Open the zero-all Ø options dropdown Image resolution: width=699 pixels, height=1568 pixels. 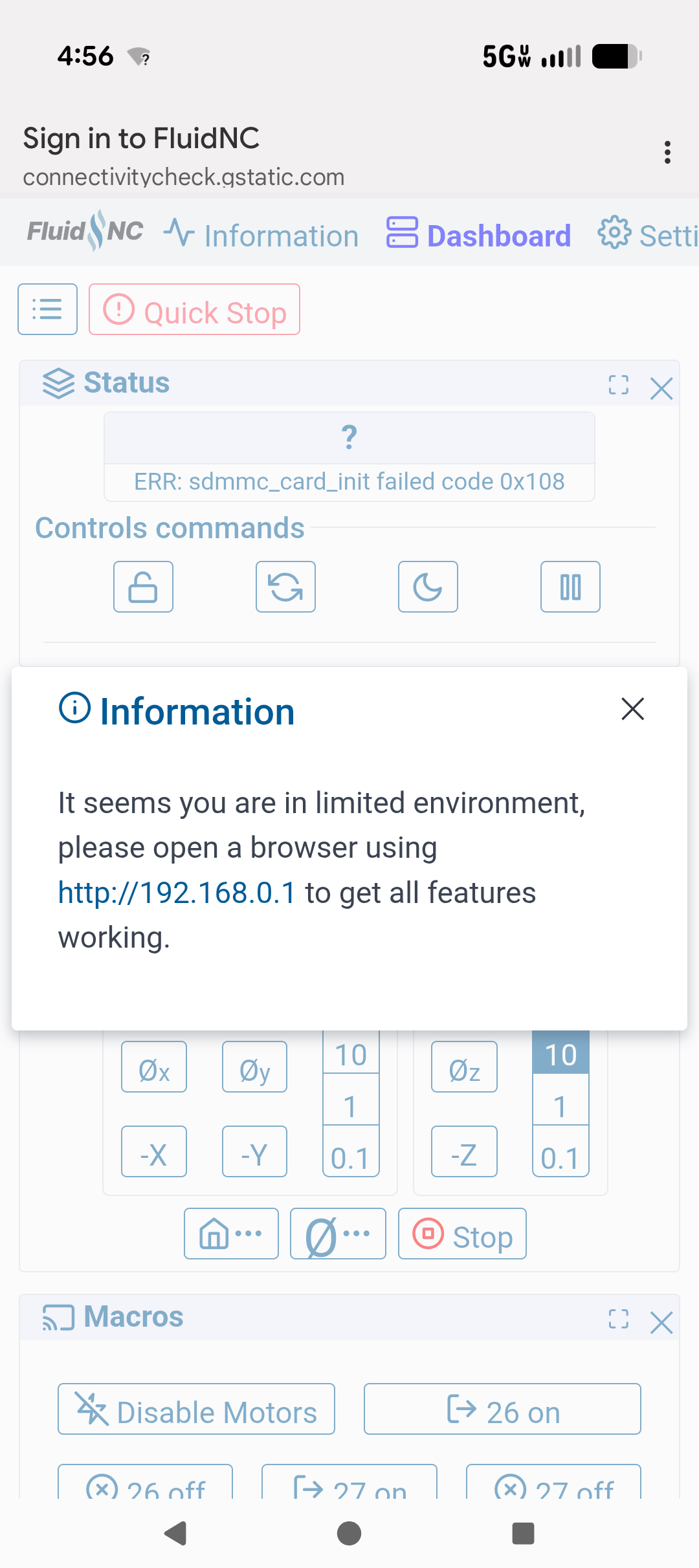tap(338, 1234)
